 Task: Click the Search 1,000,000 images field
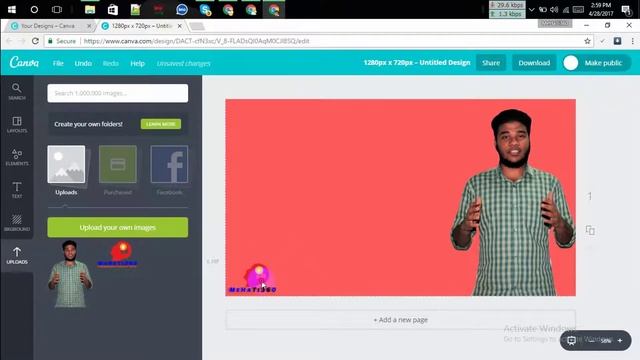coord(118,93)
